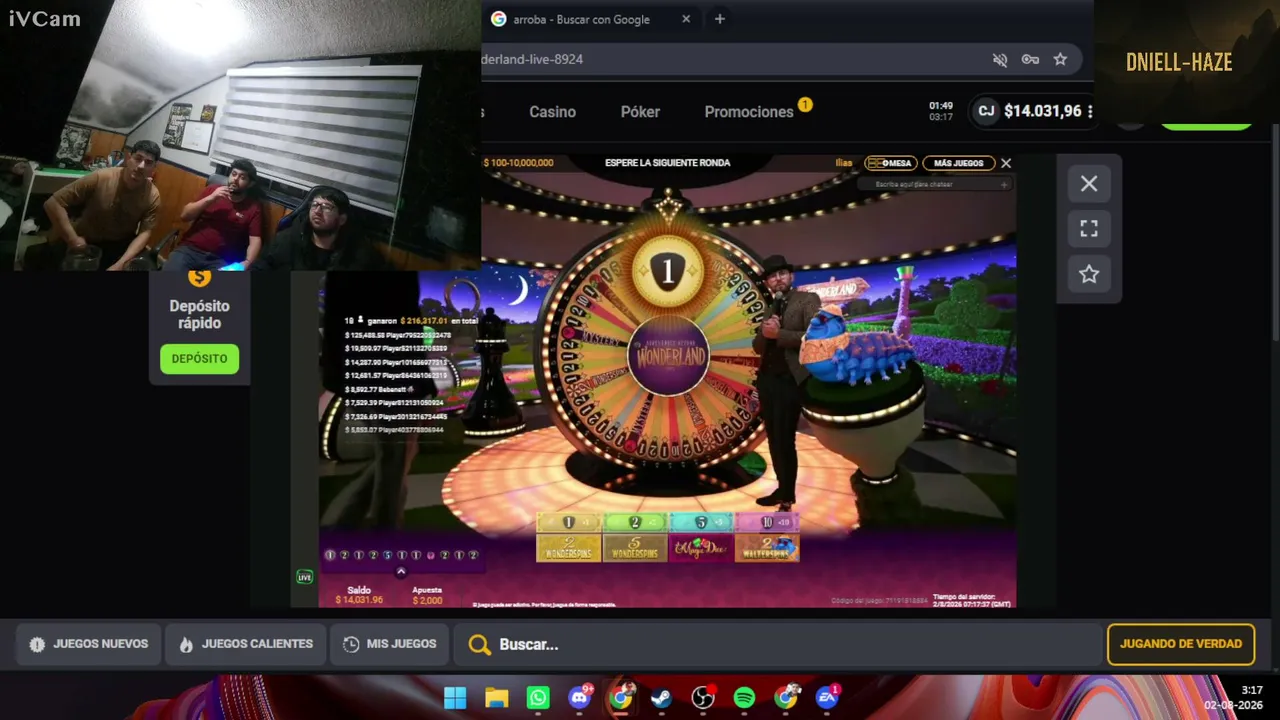
Task: Place a bet on number 5
Action: pos(701,523)
